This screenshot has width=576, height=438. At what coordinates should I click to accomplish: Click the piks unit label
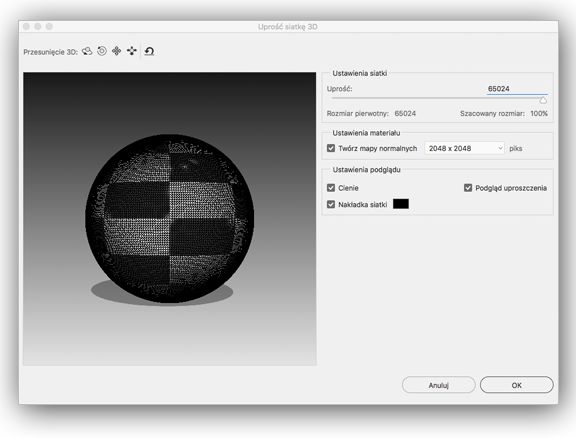point(516,148)
